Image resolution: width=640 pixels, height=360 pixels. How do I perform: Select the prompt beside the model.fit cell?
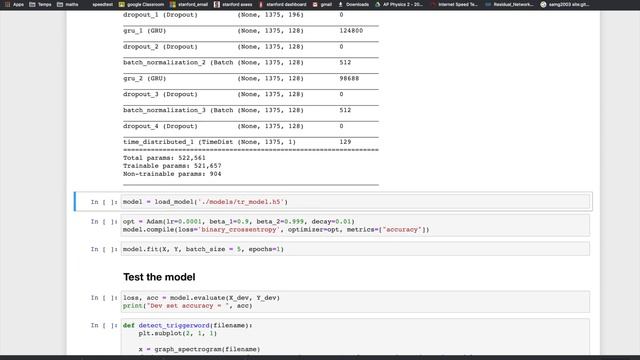tap(104, 249)
